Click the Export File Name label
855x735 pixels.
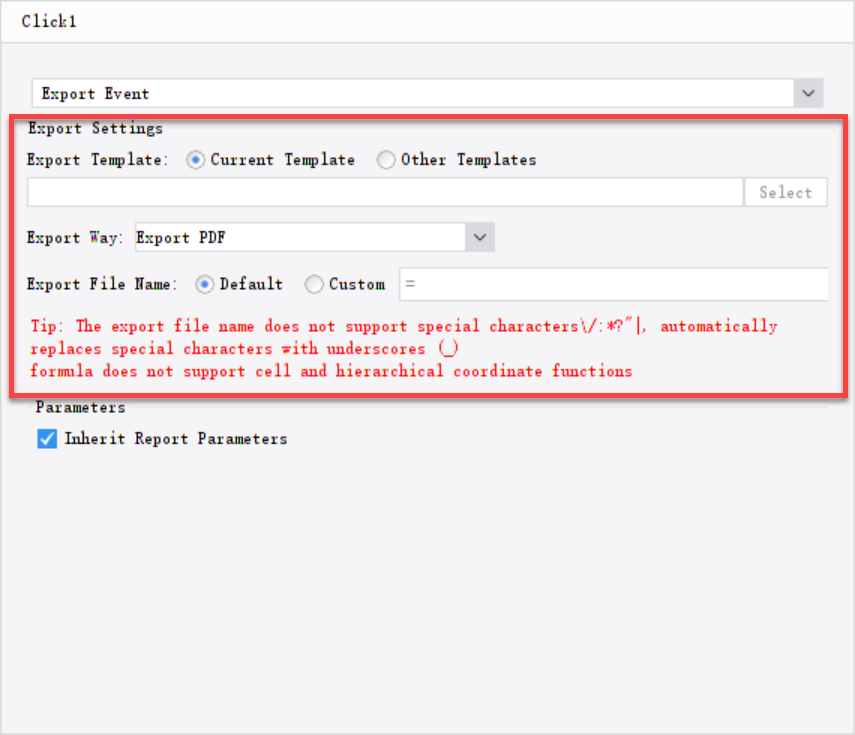[102, 284]
